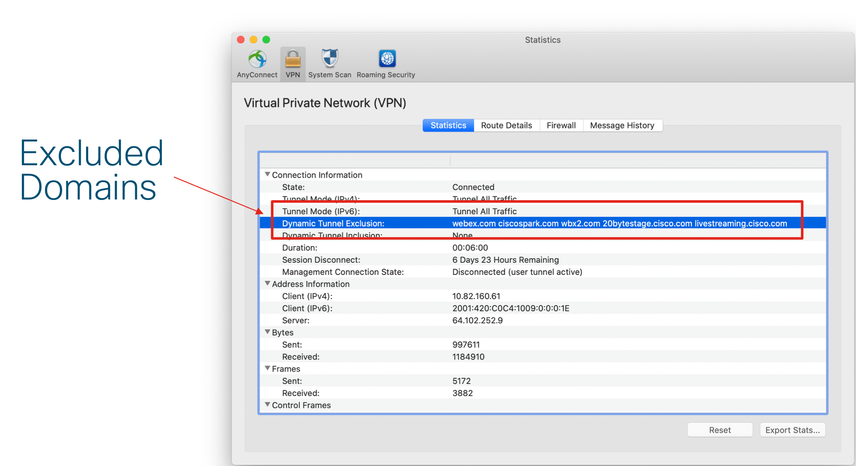Collapse the Control Frames section
This screenshot has height=466, width=856.
[268, 405]
